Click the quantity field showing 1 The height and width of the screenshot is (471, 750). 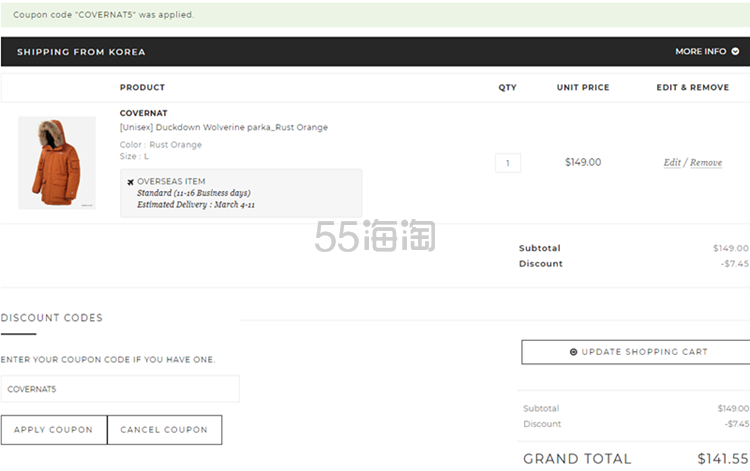[507, 162]
